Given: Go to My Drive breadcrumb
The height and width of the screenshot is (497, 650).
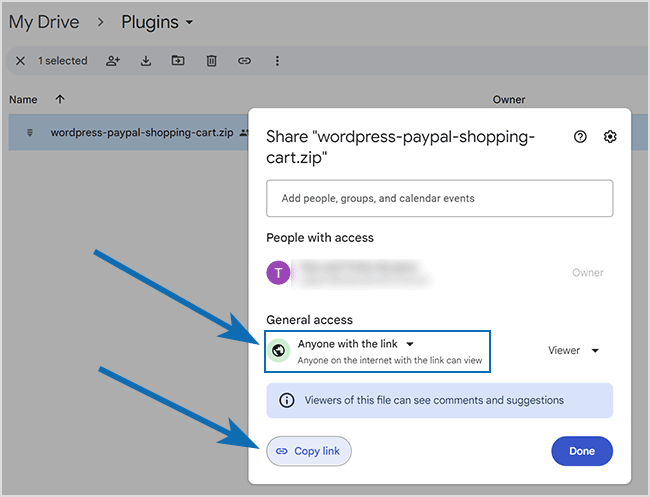Looking at the screenshot, I should (44, 22).
